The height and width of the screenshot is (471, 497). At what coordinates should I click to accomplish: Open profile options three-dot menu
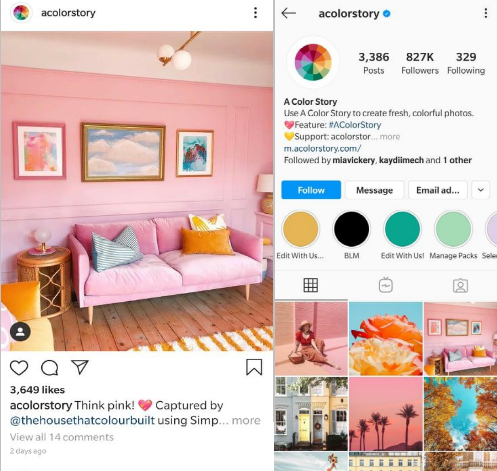coord(486,13)
